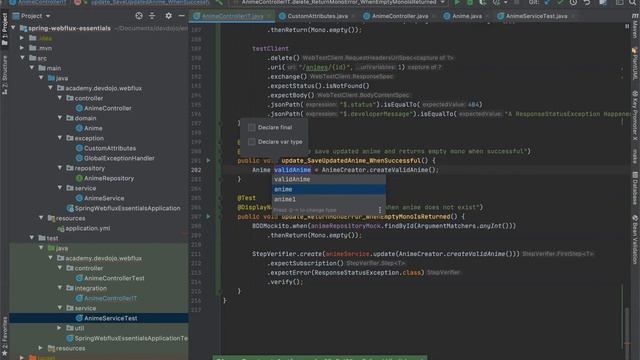
Task: Enable the Declare final checkbox
Action: click(x=252, y=127)
